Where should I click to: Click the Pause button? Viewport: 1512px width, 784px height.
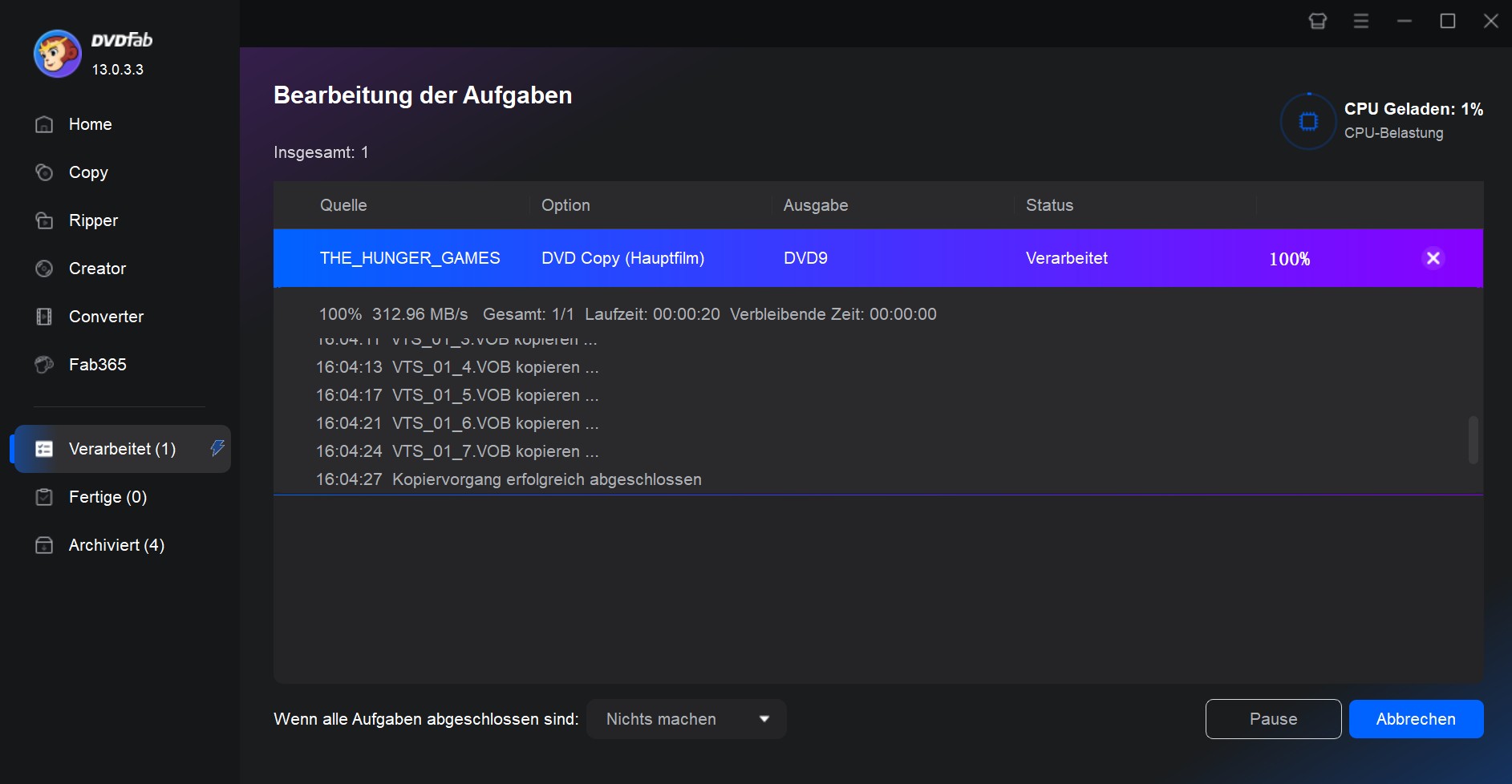(1273, 719)
